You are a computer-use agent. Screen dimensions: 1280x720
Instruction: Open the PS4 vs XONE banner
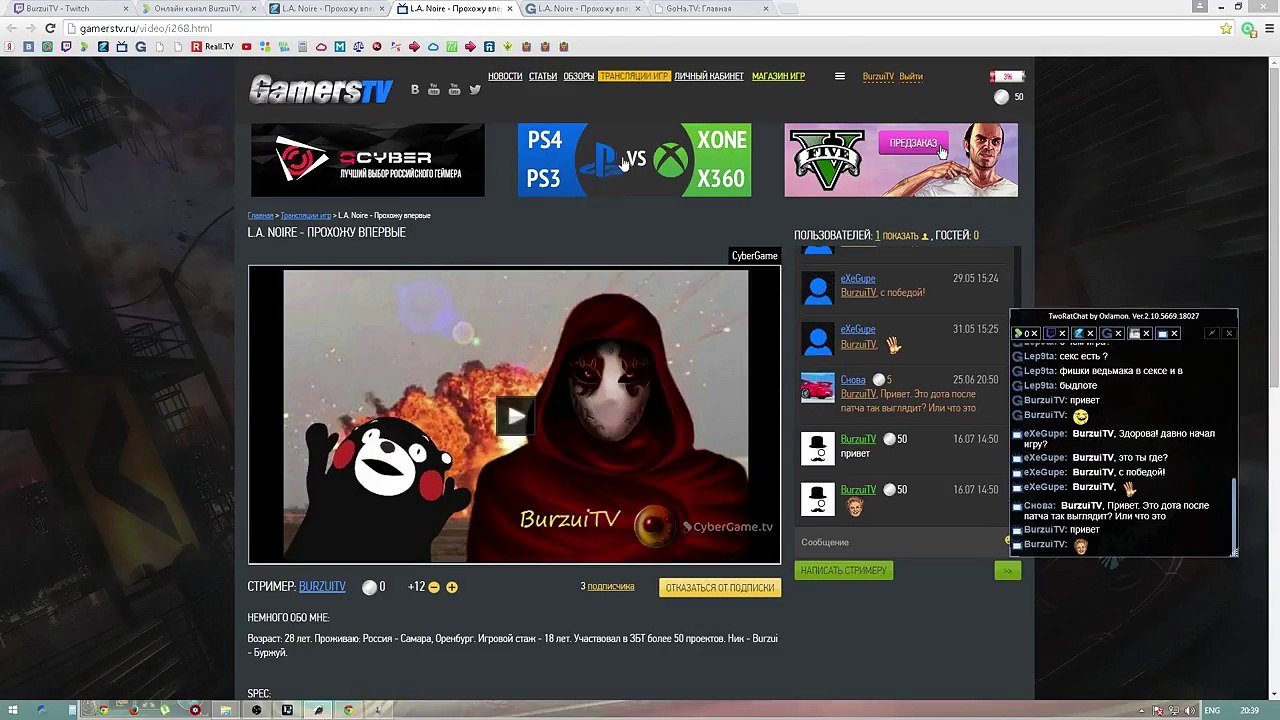point(634,160)
